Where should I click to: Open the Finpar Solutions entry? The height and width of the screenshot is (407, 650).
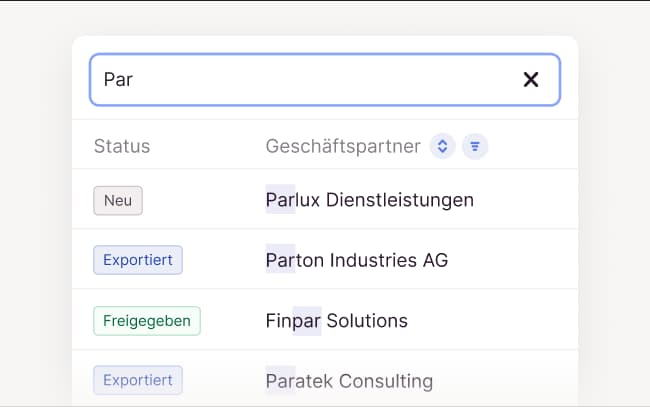click(336, 321)
